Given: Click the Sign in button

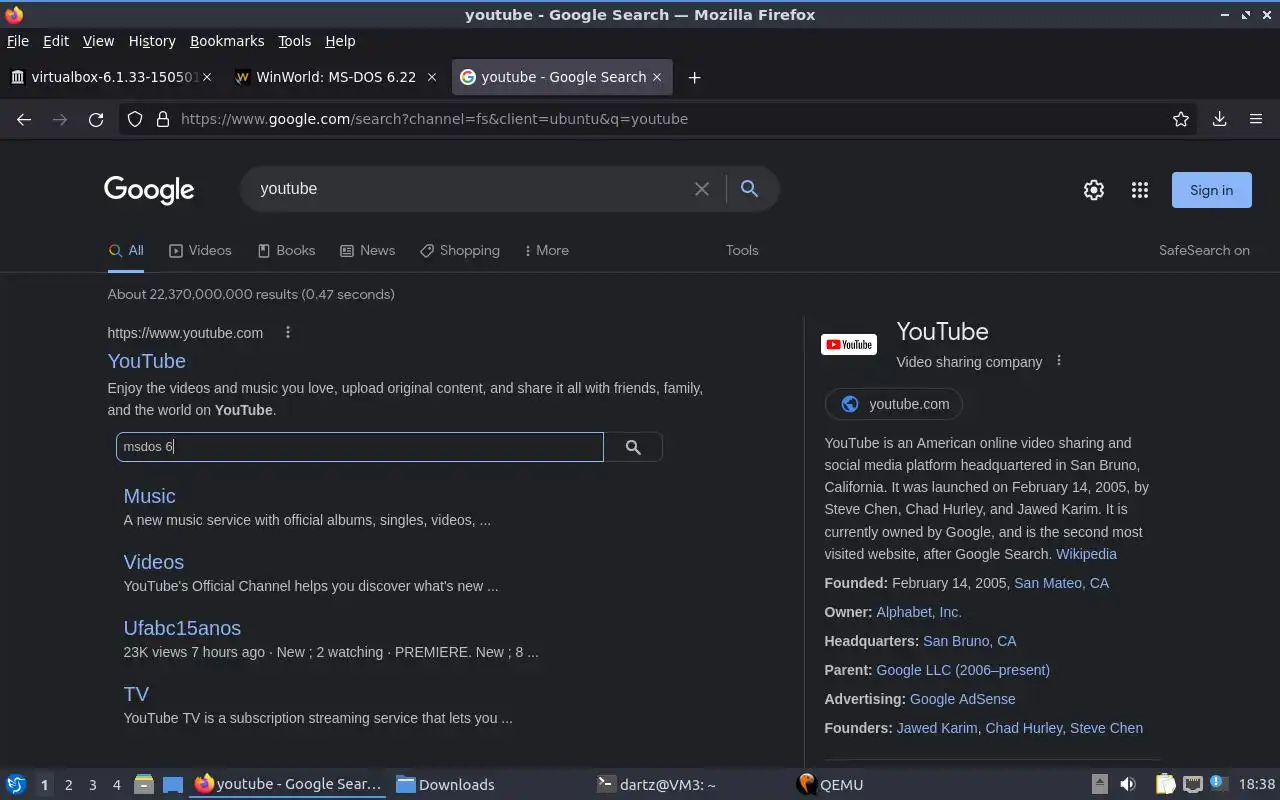Looking at the screenshot, I should (1211, 190).
